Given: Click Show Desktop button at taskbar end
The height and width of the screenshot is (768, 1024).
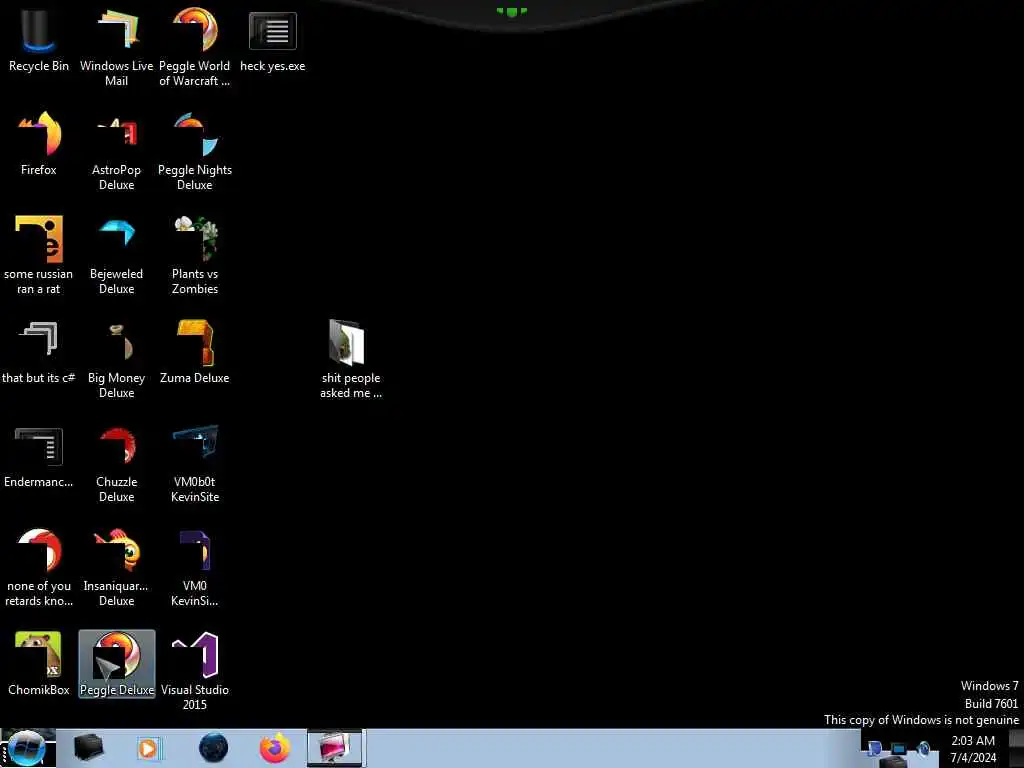Looking at the screenshot, I should pos(1017,748).
